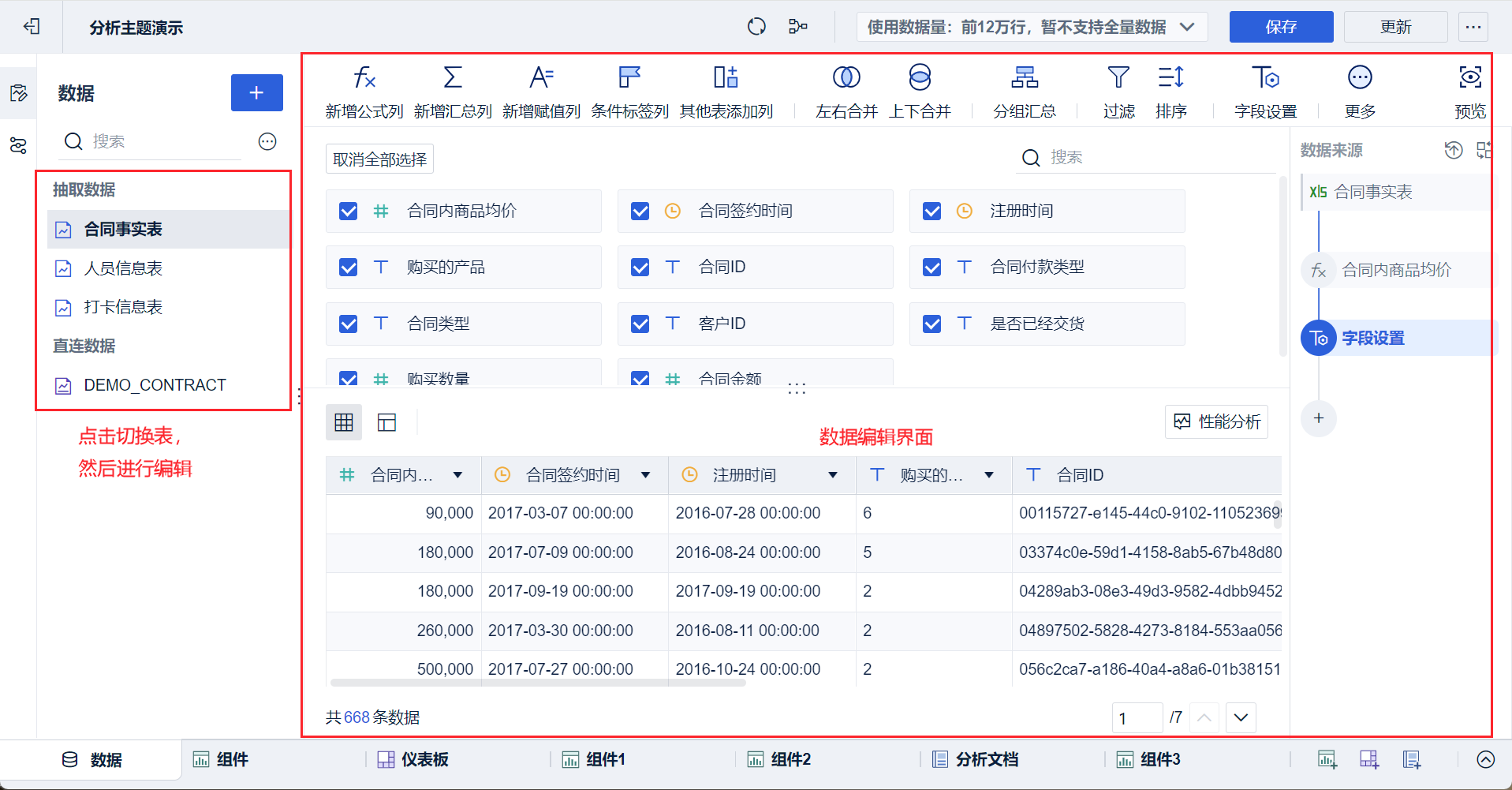
Task: Select left-right merge (左右合并)
Action: (x=846, y=92)
